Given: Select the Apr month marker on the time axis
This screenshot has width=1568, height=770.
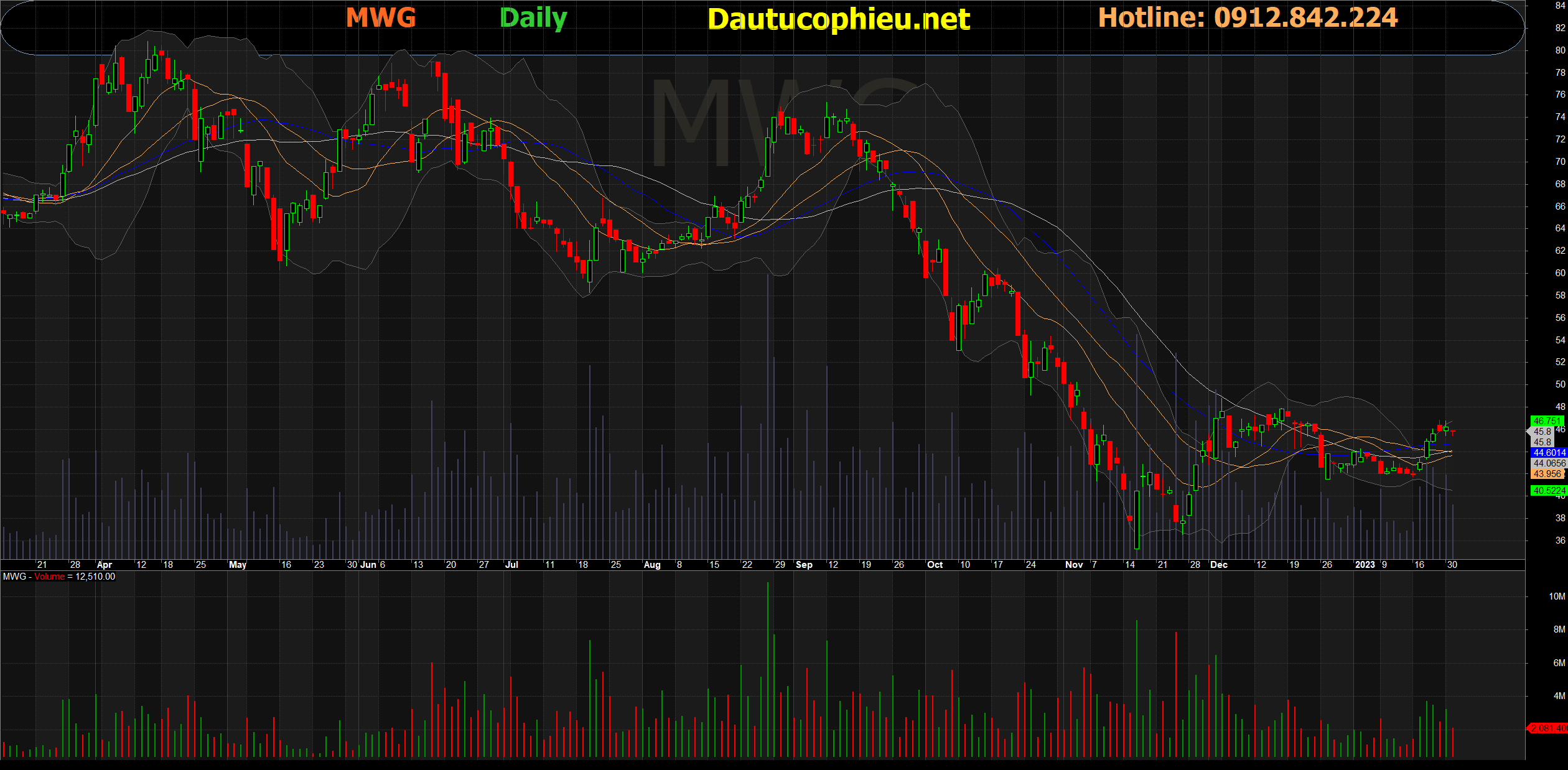Looking at the screenshot, I should pyautogui.click(x=104, y=565).
